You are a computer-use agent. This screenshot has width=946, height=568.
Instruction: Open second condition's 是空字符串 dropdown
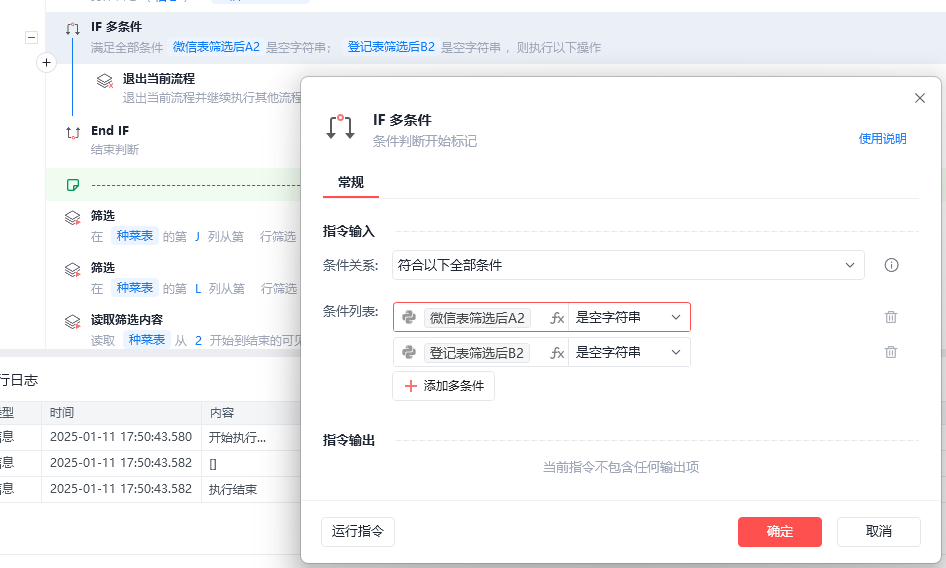628,353
